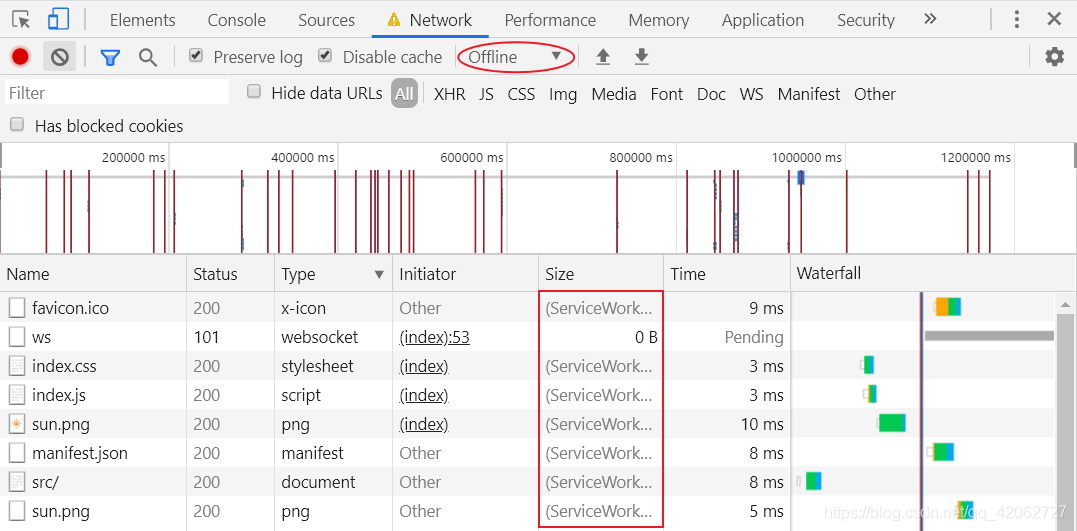Open the network search magnifier
The height and width of the screenshot is (531, 1077).
click(x=148, y=57)
